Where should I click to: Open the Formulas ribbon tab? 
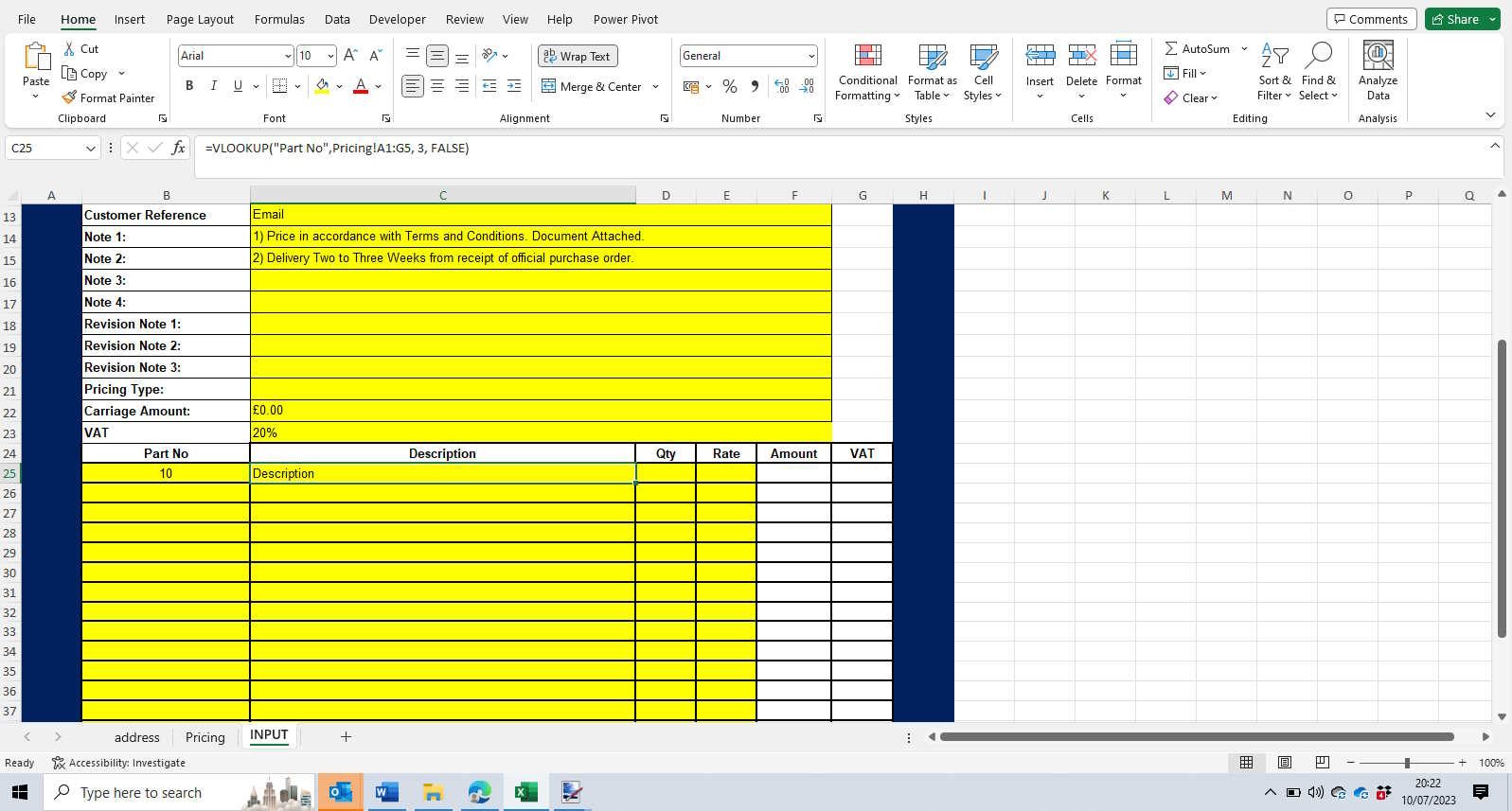click(x=279, y=19)
